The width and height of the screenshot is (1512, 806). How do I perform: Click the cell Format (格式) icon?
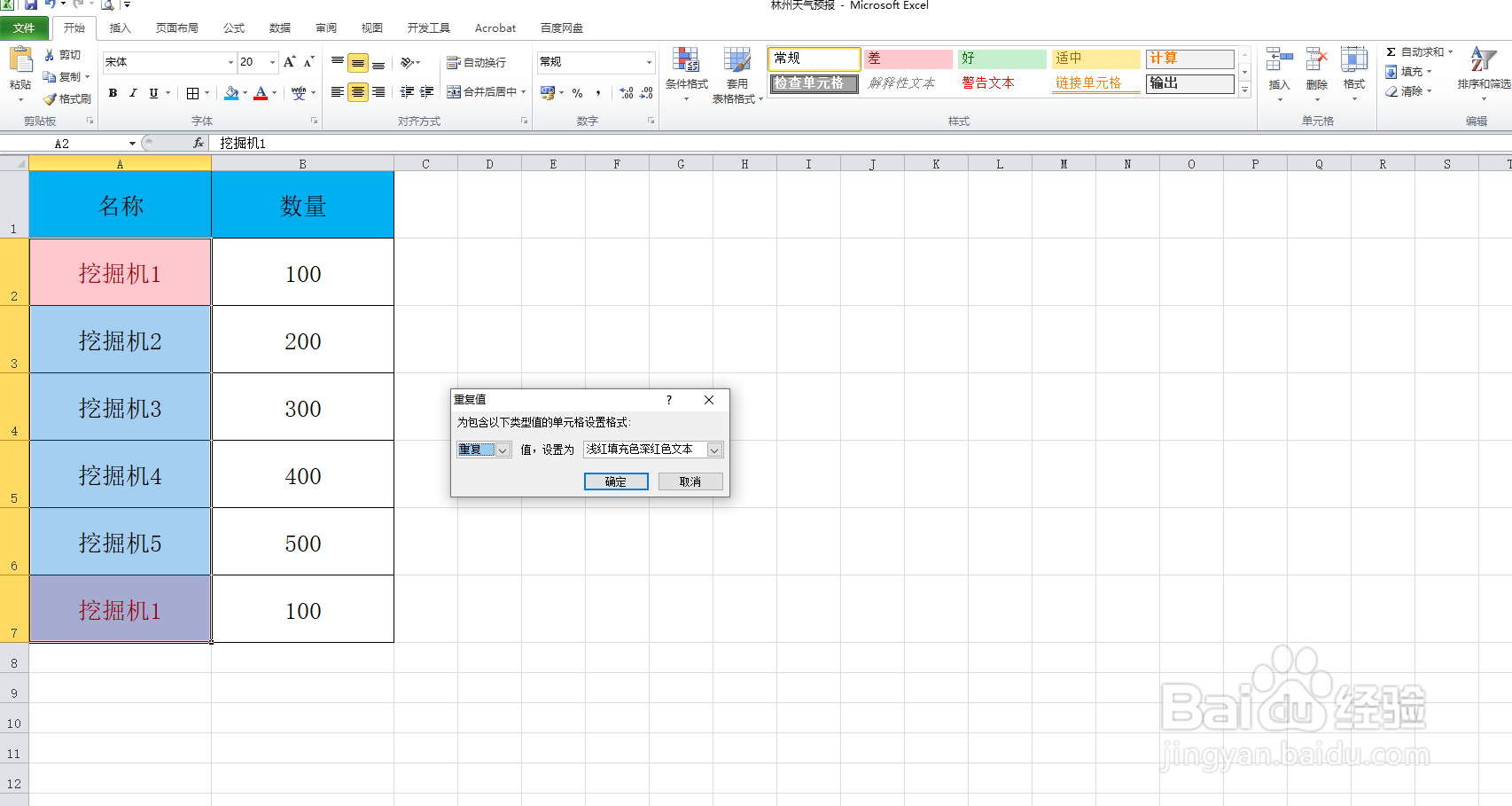[1354, 59]
